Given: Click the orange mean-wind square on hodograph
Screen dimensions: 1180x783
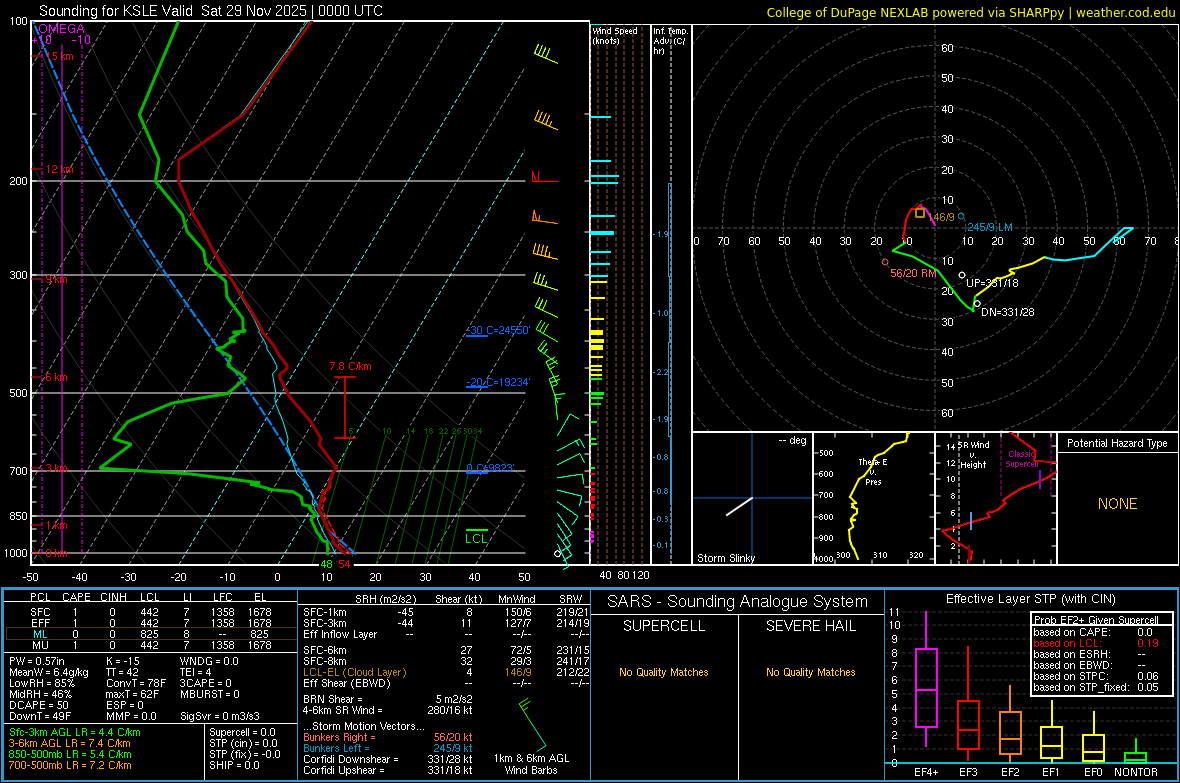Looking at the screenshot, I should tap(920, 213).
